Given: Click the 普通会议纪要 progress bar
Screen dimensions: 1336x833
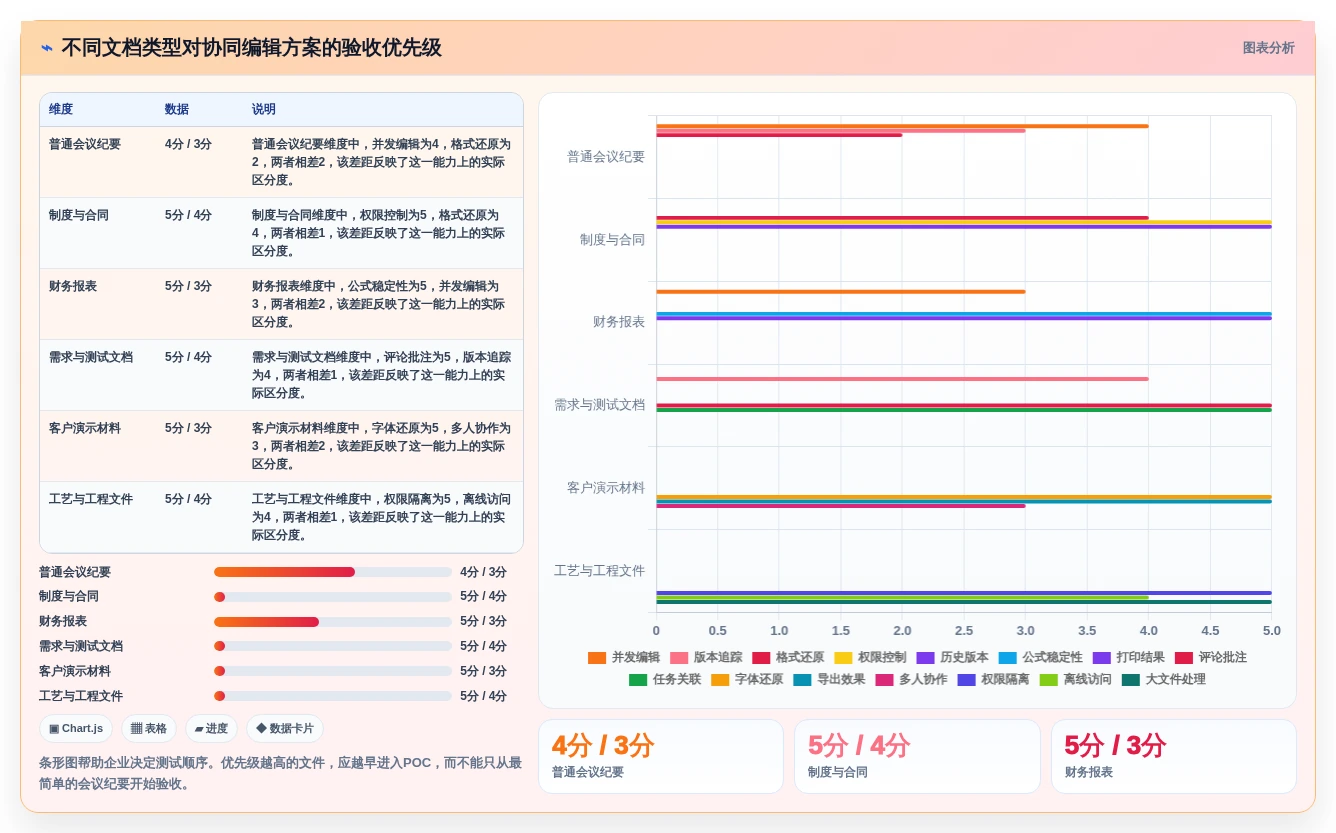Looking at the screenshot, I should click(x=333, y=572).
